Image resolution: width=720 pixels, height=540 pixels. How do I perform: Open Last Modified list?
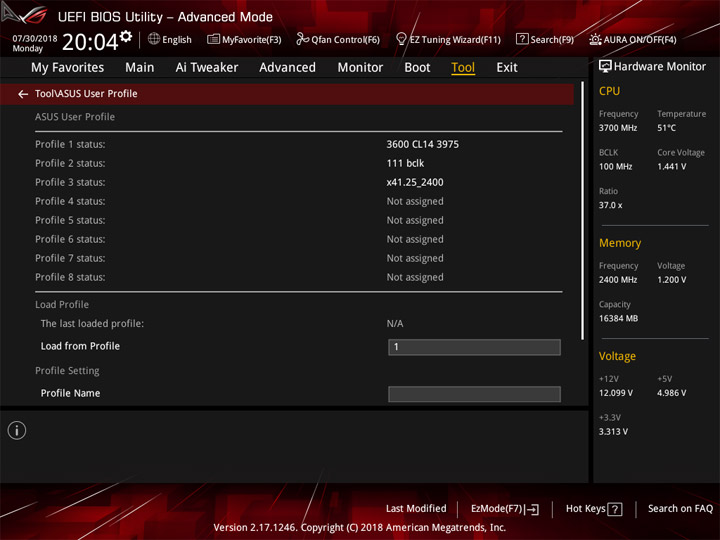[x=416, y=508]
